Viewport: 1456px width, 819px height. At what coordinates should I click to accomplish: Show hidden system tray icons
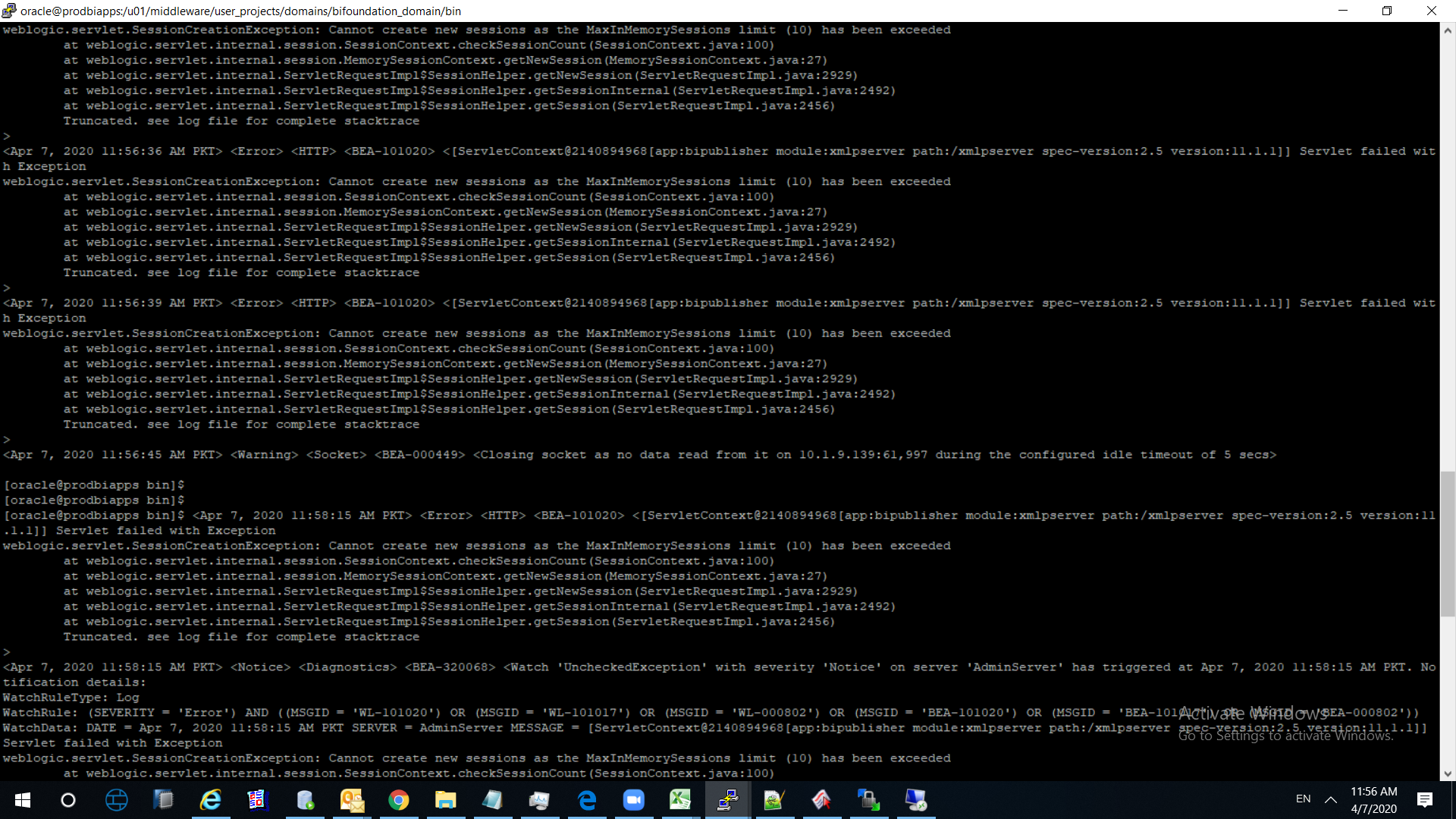coord(1331,800)
